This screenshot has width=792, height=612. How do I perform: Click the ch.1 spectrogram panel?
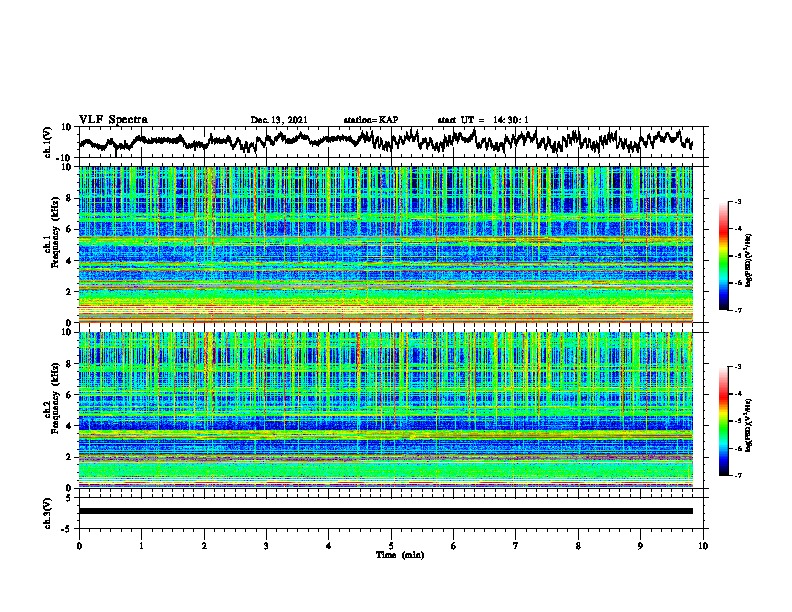pyautogui.click(x=386, y=244)
